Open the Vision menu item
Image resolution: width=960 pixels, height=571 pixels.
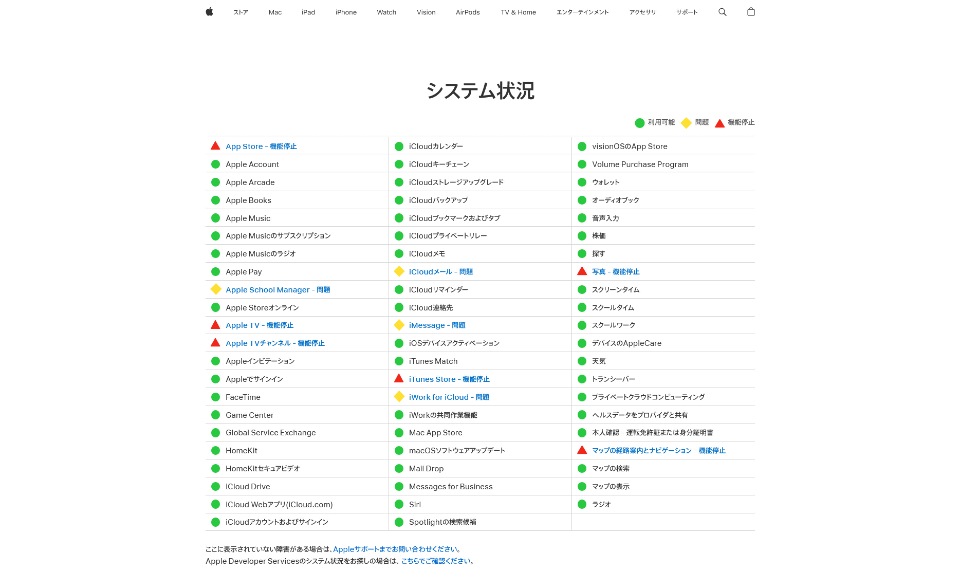(426, 12)
